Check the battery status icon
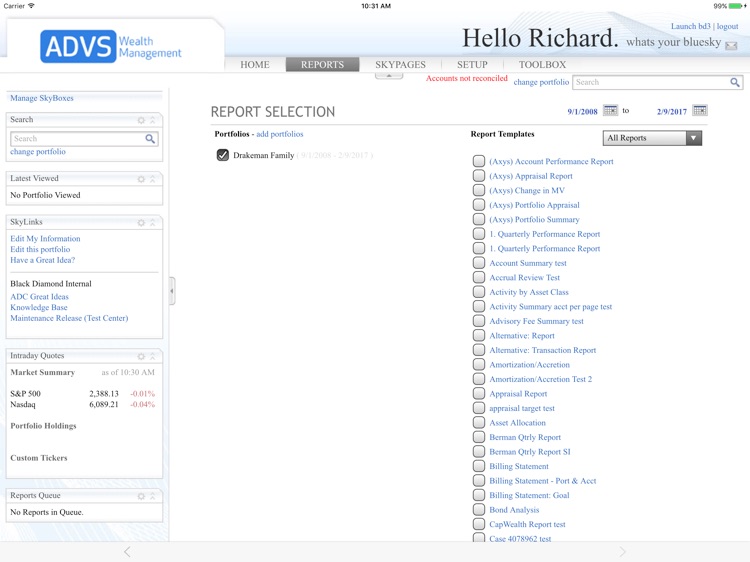 pos(737,6)
